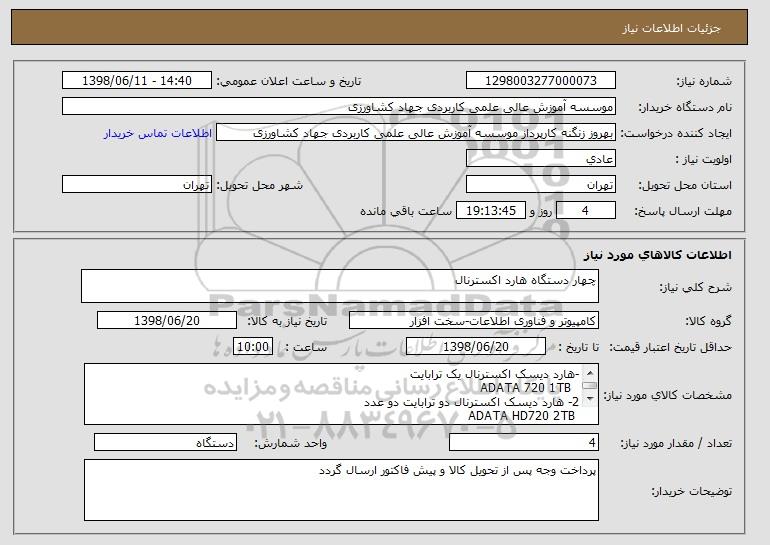
Task: Click the ساعت باقی مانده text
Action: [x=406, y=211]
